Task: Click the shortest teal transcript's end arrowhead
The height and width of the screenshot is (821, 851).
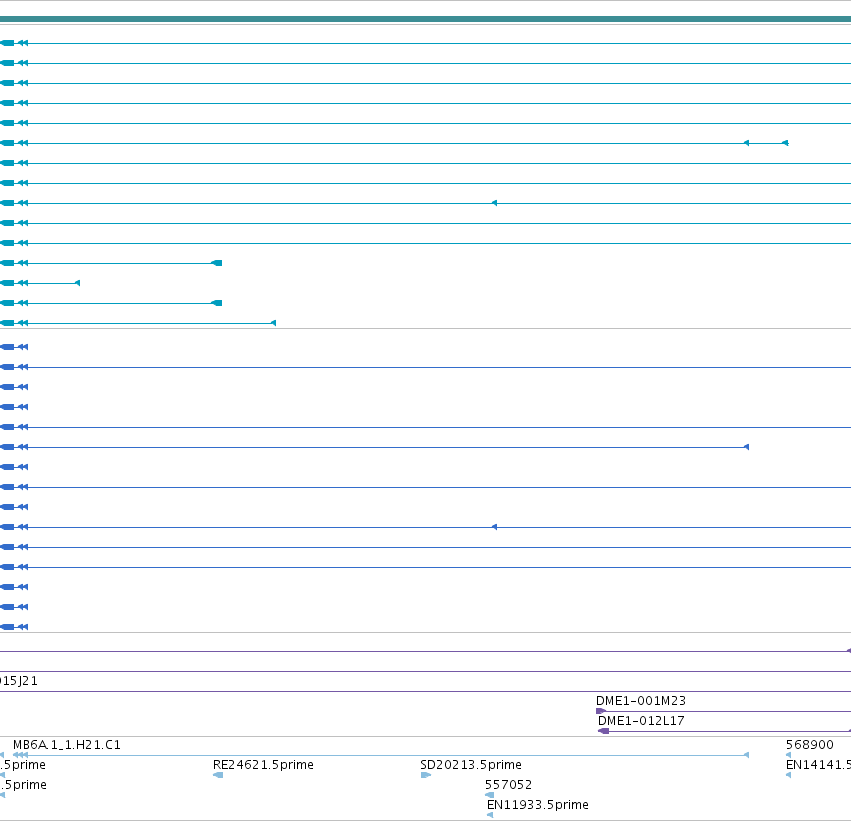Action: coord(78,283)
